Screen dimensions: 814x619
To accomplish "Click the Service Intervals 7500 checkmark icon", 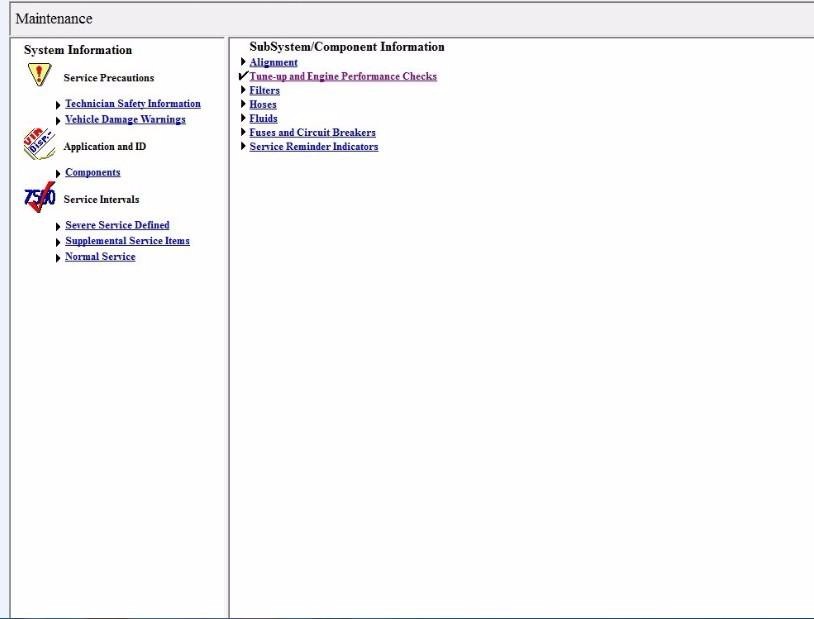I will click(39, 198).
